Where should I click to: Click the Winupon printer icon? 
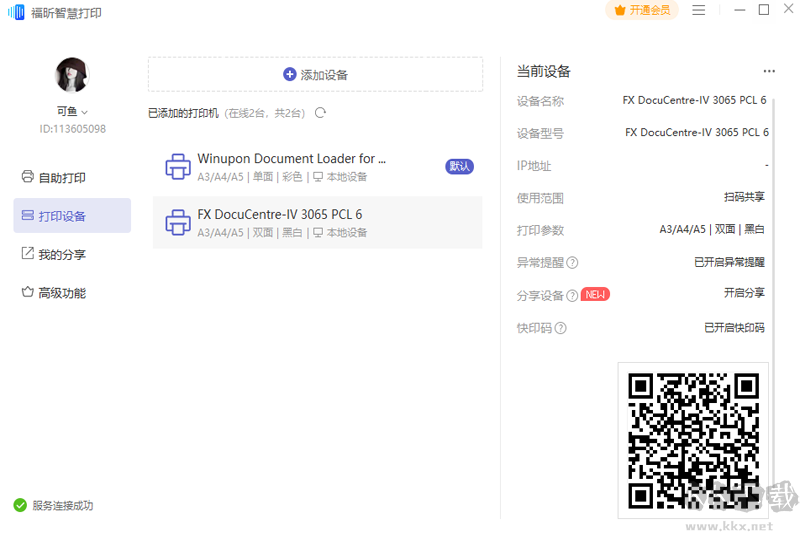178,167
